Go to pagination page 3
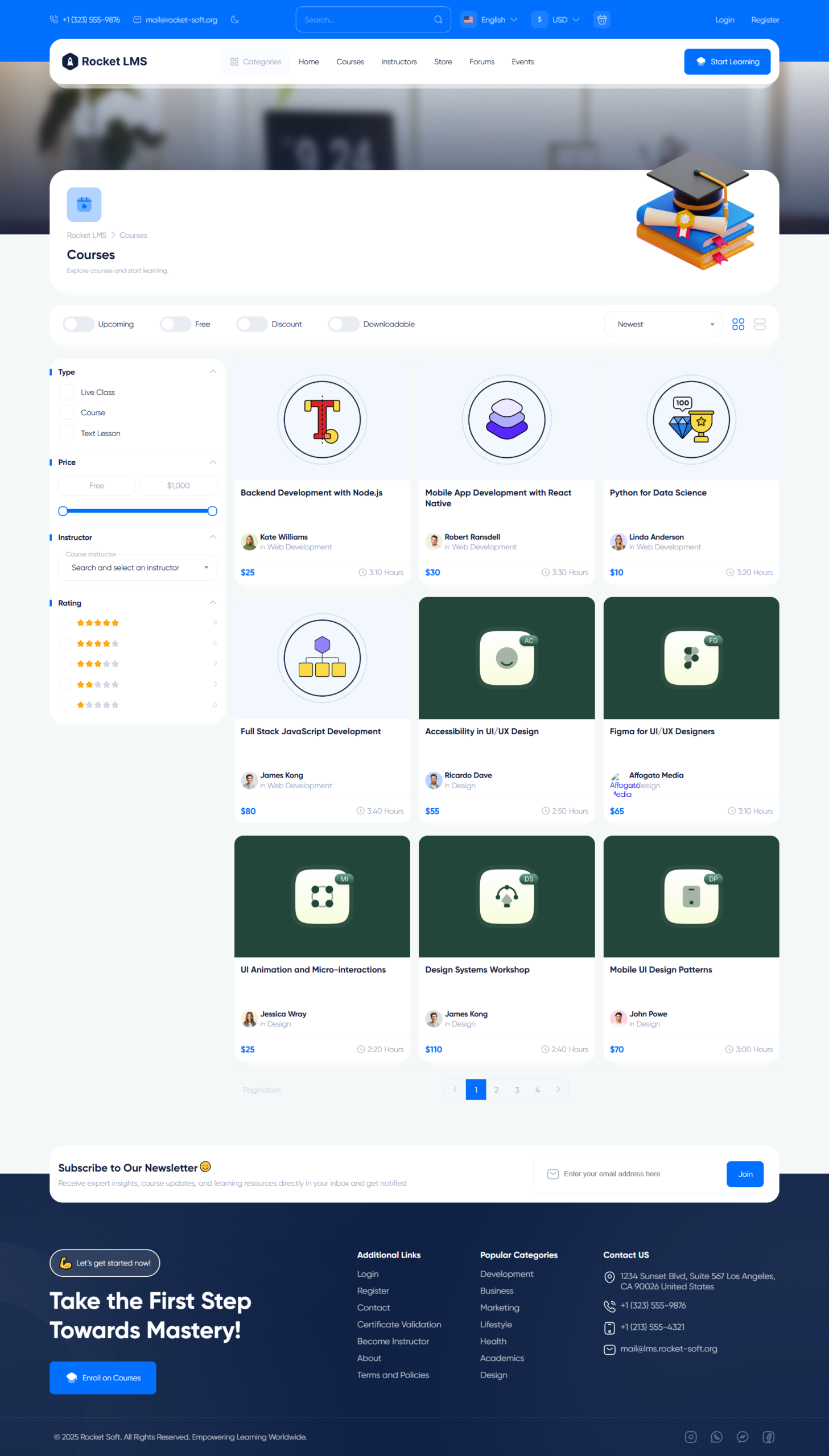The width and height of the screenshot is (829, 1456). [517, 1090]
